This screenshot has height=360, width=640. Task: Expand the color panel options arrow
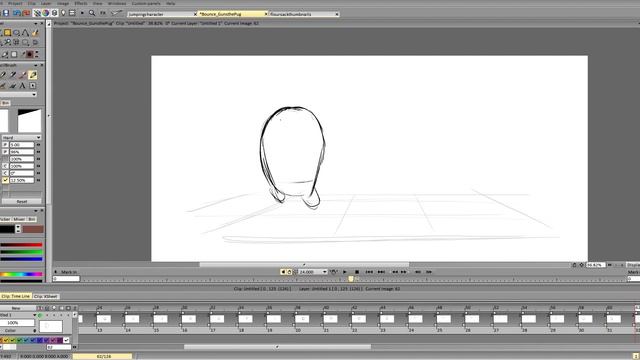coord(36,211)
